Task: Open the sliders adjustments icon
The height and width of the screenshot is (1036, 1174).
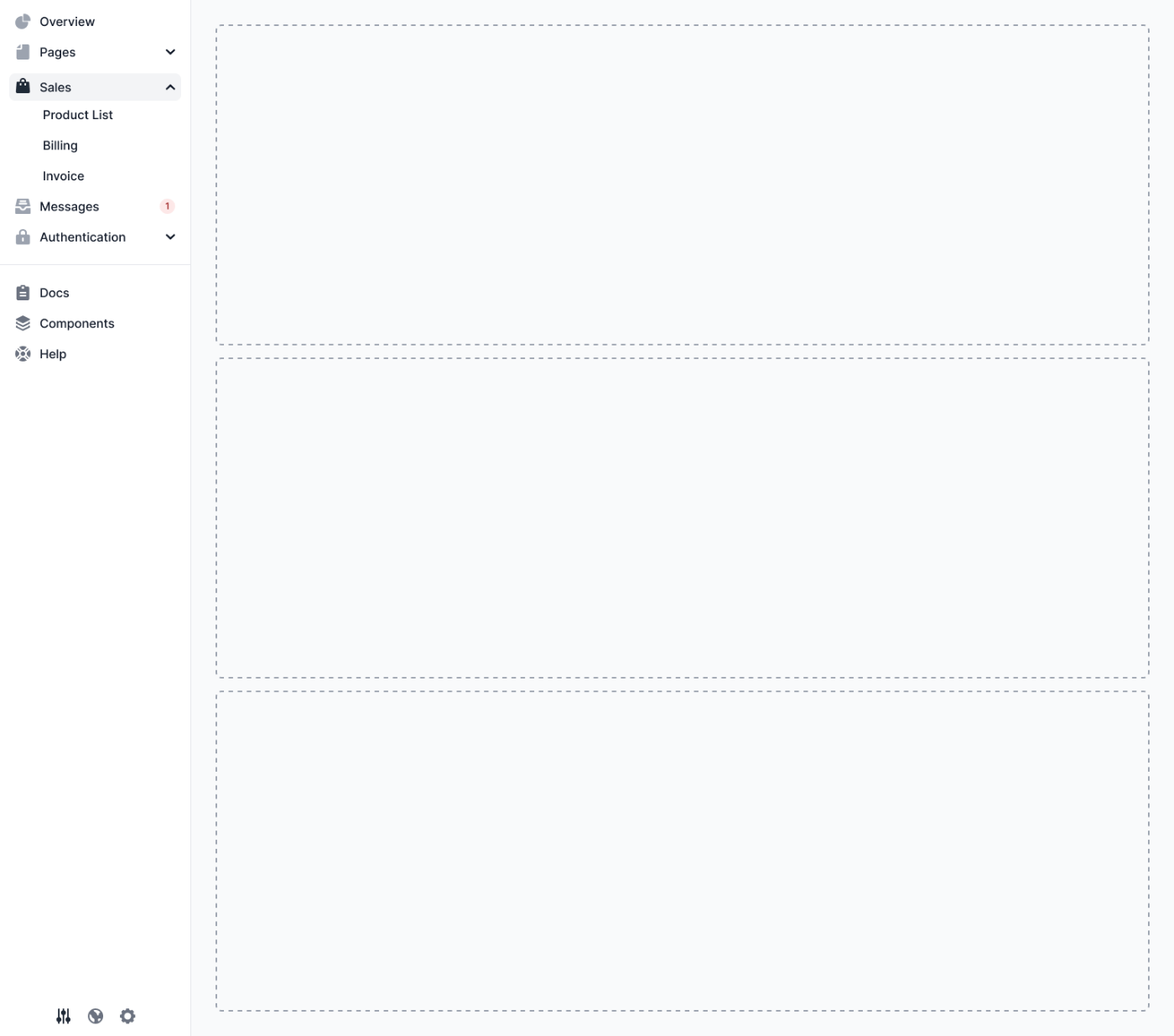Action: pyautogui.click(x=64, y=1016)
